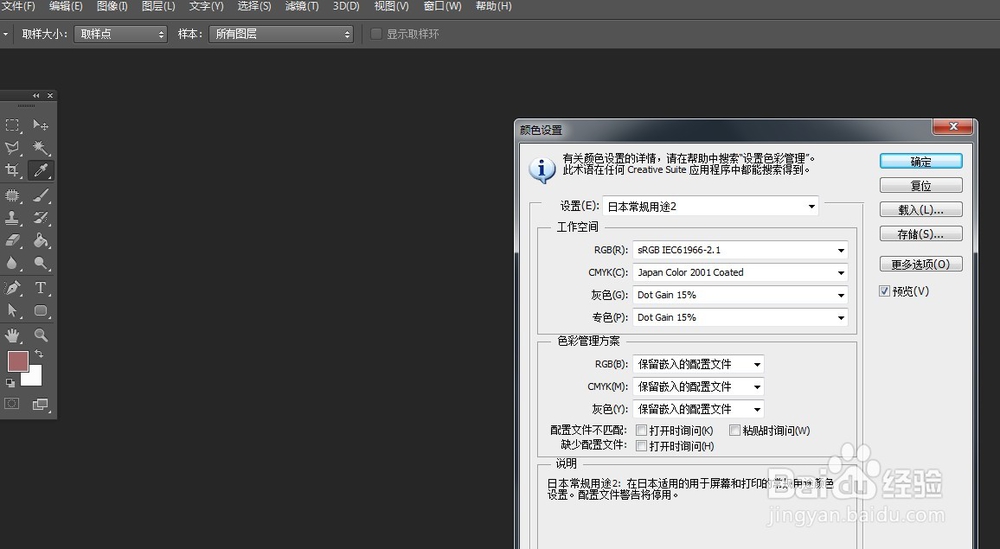Image resolution: width=1000 pixels, height=549 pixels.
Task: Select the Rounded Rectangle shape tool
Action: coord(40,311)
